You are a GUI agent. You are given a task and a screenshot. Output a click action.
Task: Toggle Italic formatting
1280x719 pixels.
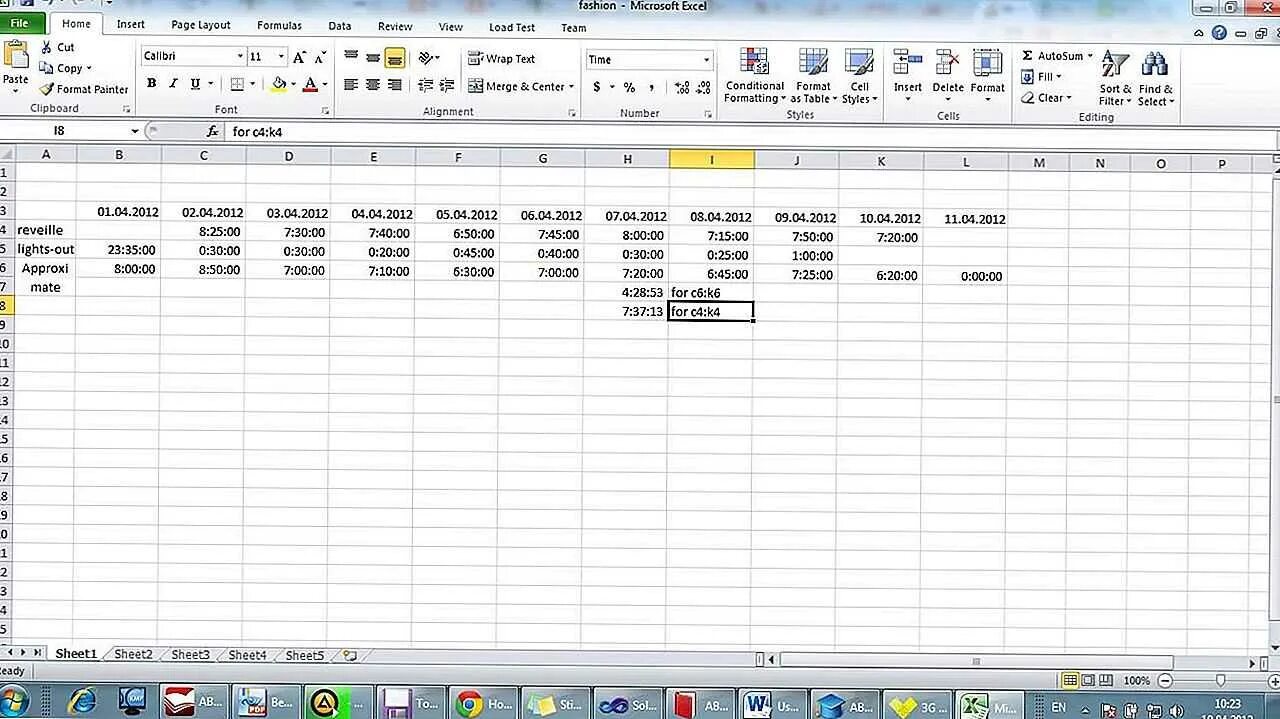pos(173,84)
